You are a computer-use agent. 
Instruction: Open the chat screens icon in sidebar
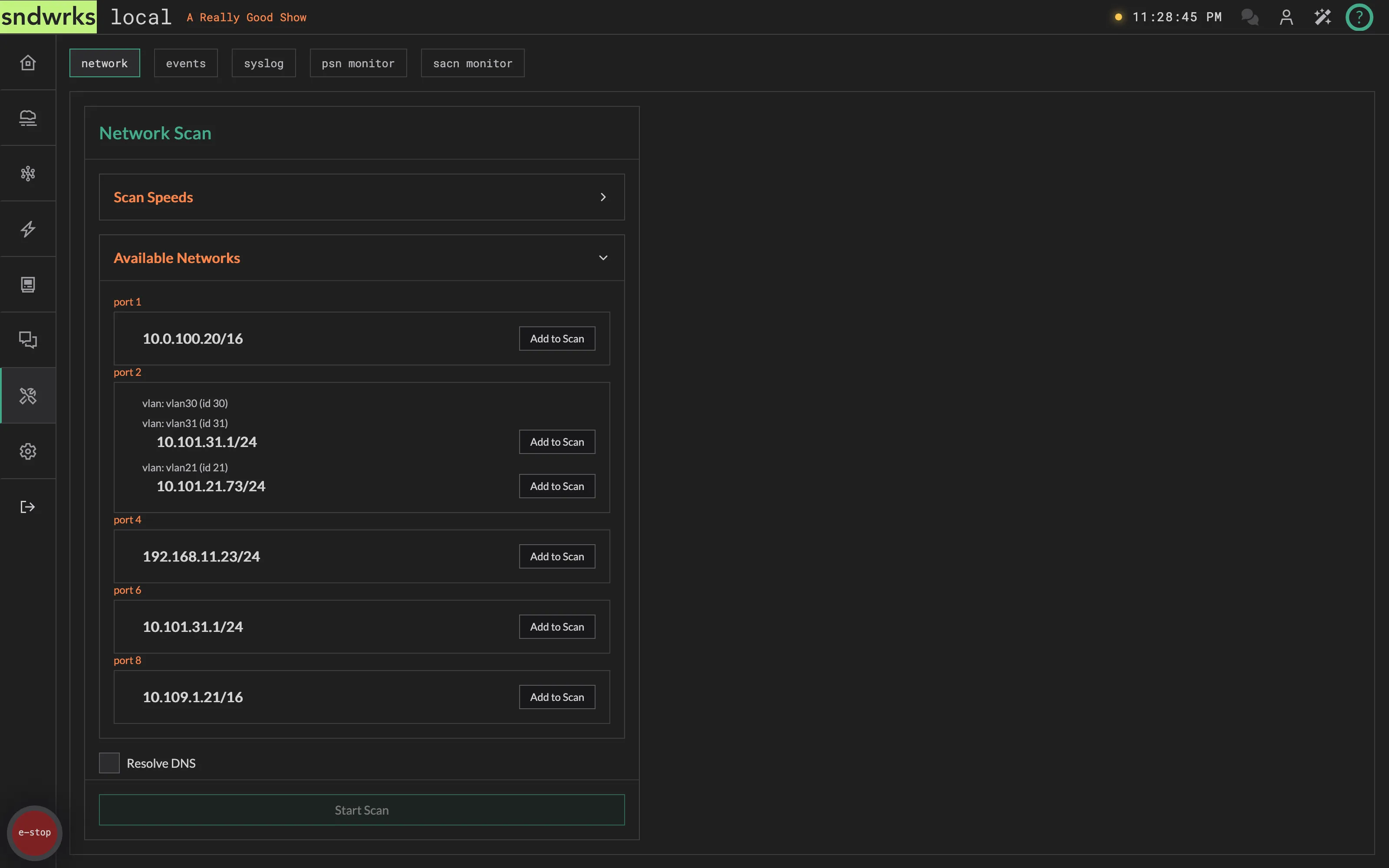click(x=27, y=340)
